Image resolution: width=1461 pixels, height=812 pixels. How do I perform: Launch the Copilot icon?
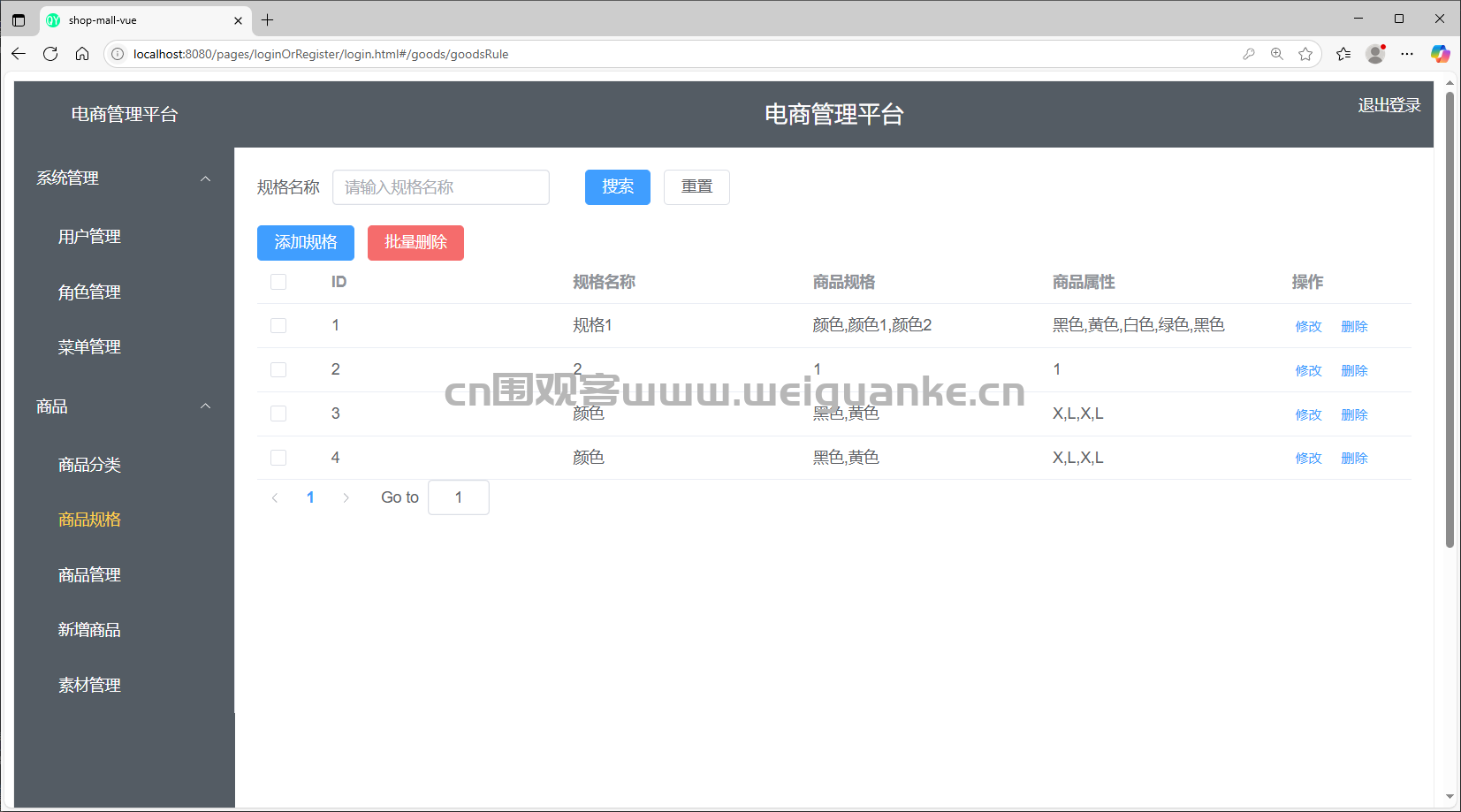[1441, 54]
